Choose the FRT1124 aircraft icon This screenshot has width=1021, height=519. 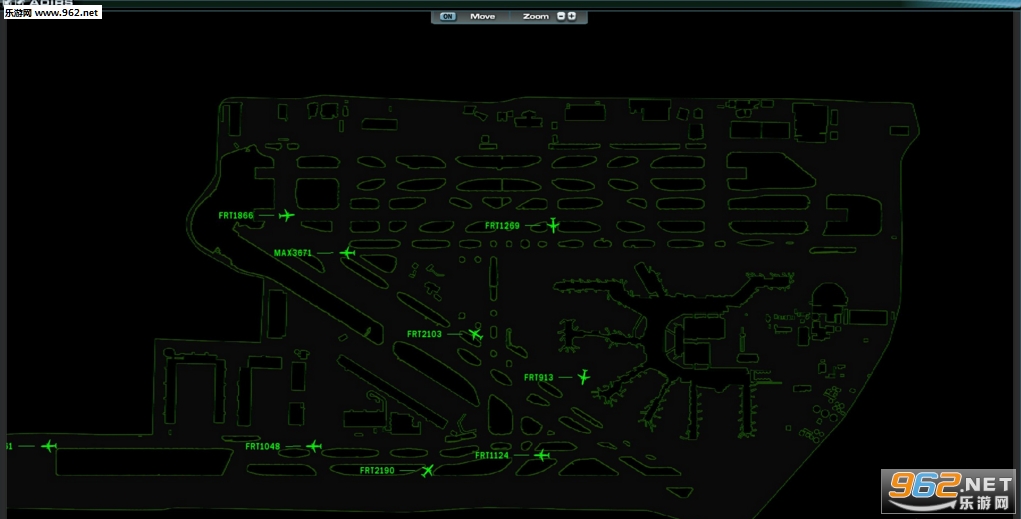point(542,455)
